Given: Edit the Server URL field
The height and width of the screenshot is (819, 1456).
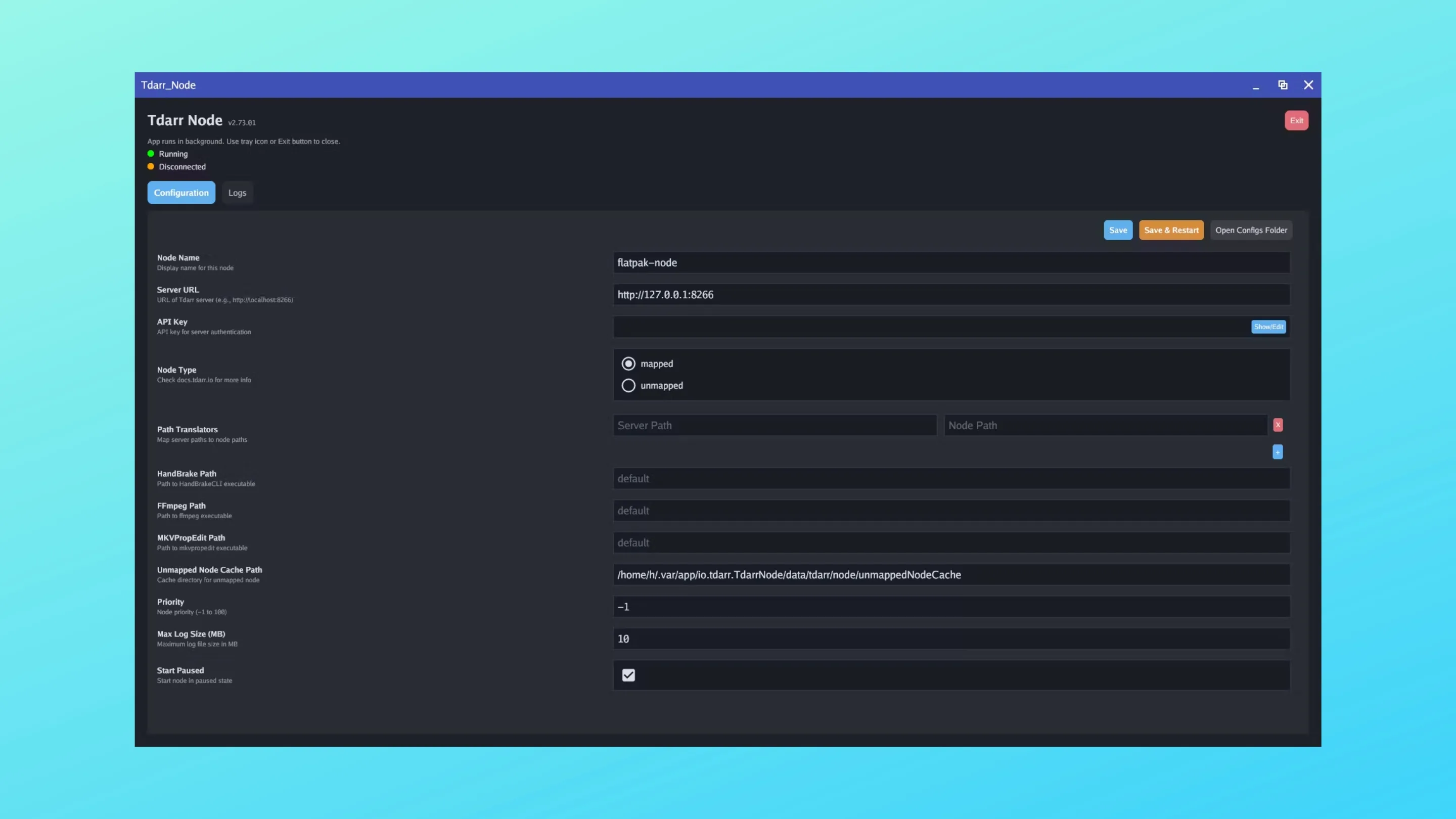Looking at the screenshot, I should [x=951, y=294].
